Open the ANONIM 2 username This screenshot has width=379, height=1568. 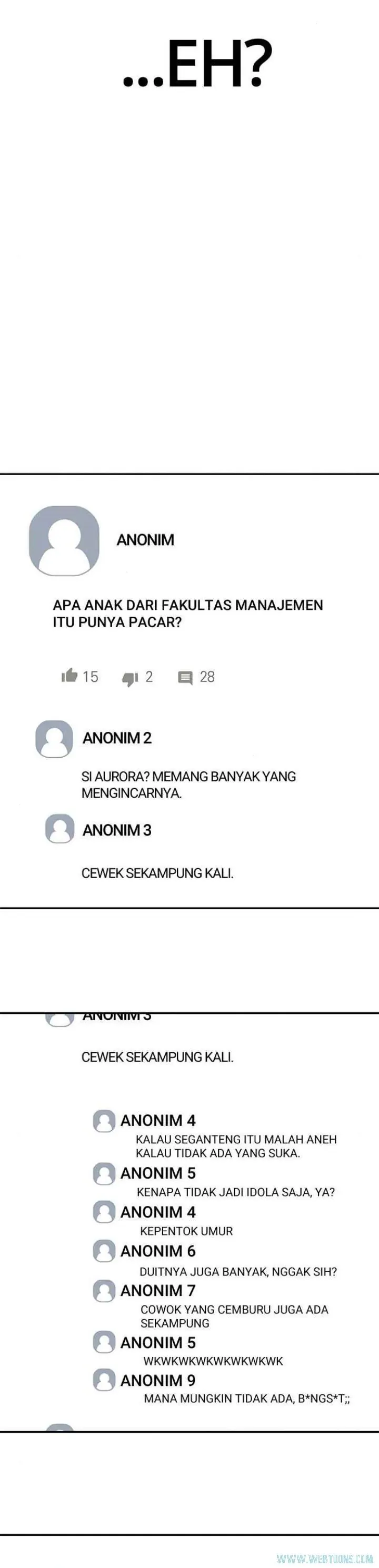117,738
